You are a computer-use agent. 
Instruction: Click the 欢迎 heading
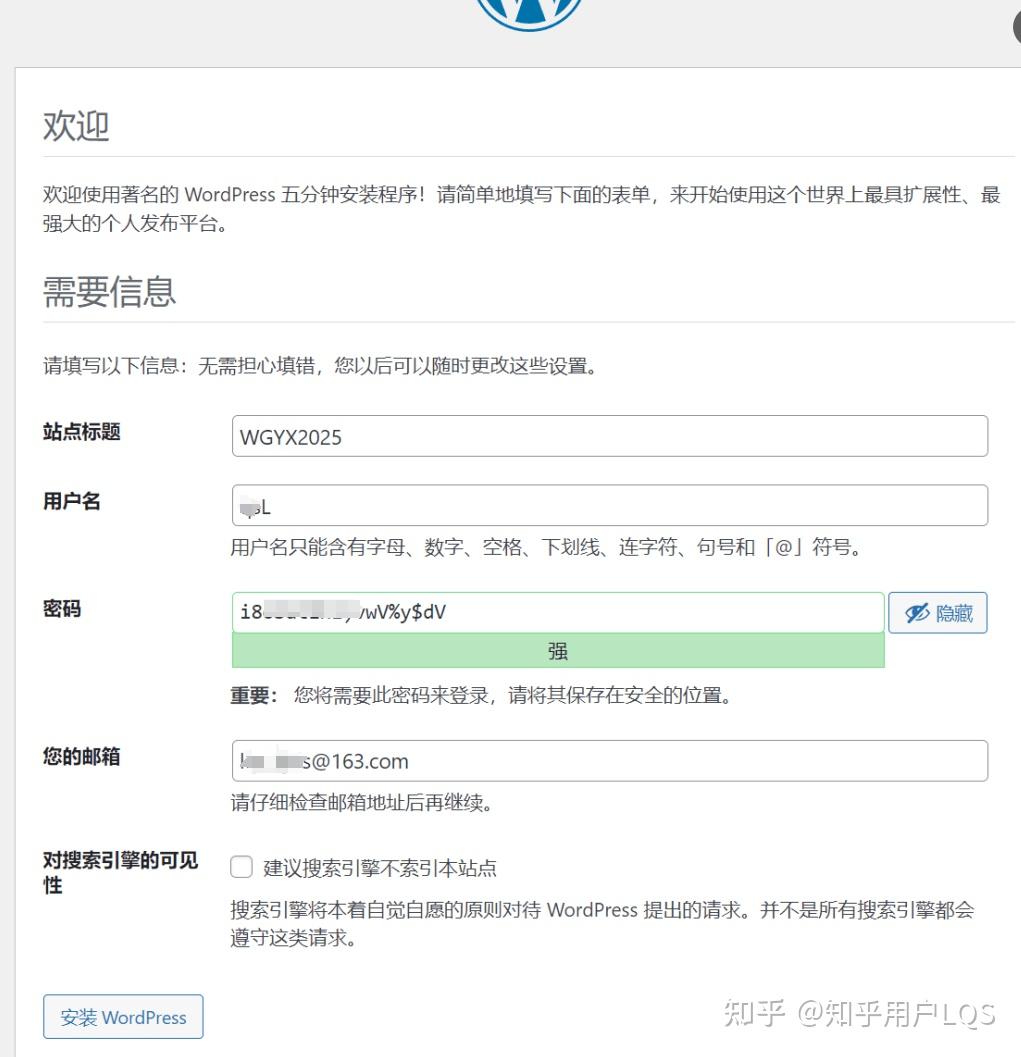pos(76,126)
